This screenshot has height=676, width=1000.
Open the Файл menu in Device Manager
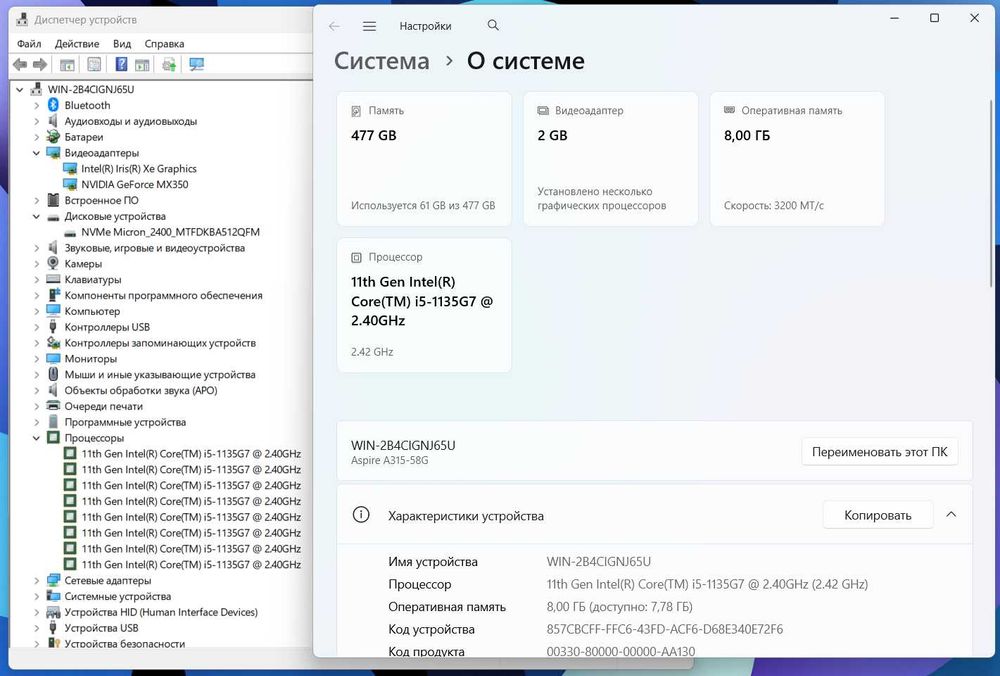(x=29, y=44)
